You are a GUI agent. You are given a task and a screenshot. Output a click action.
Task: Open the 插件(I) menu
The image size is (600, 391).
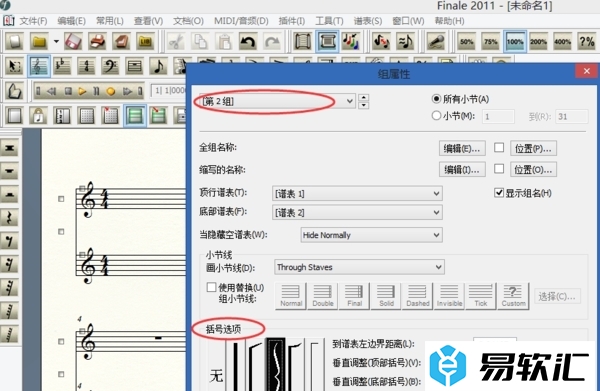[292, 21]
